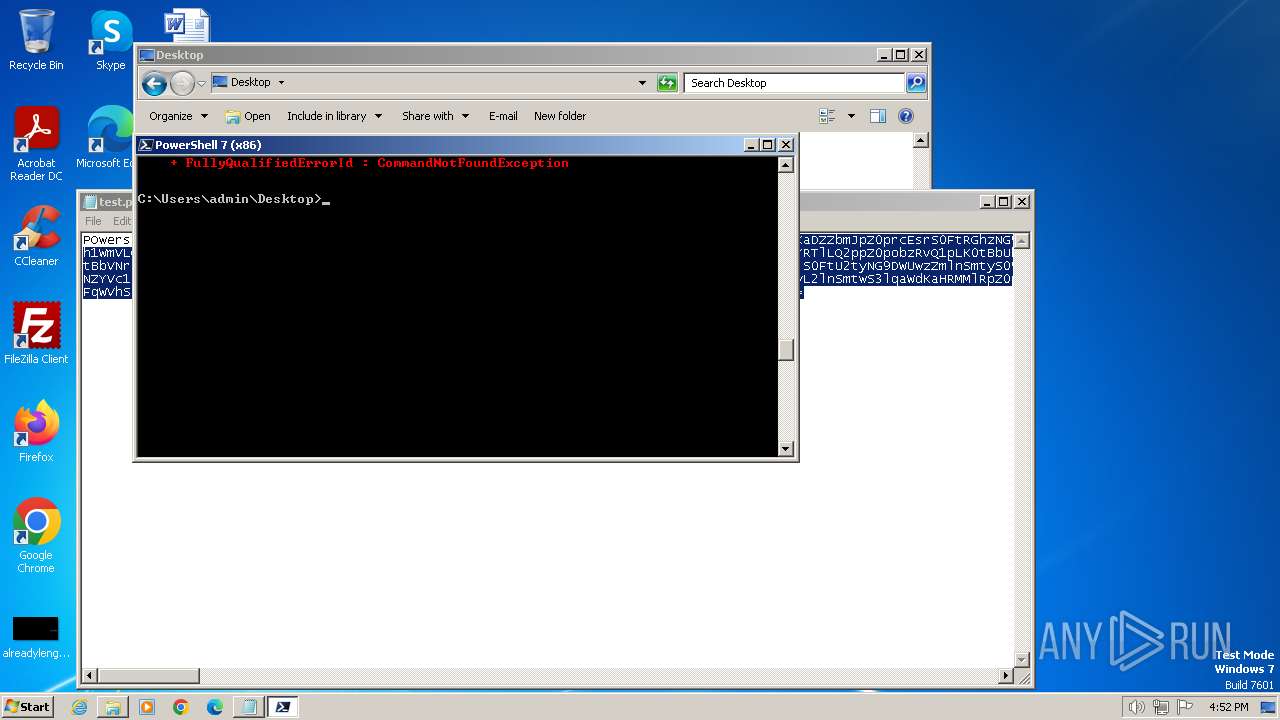Click the highlighted line ending in S0FtRGhzNG in Notepad
The height and width of the screenshot is (720, 1280).
pos(906,240)
